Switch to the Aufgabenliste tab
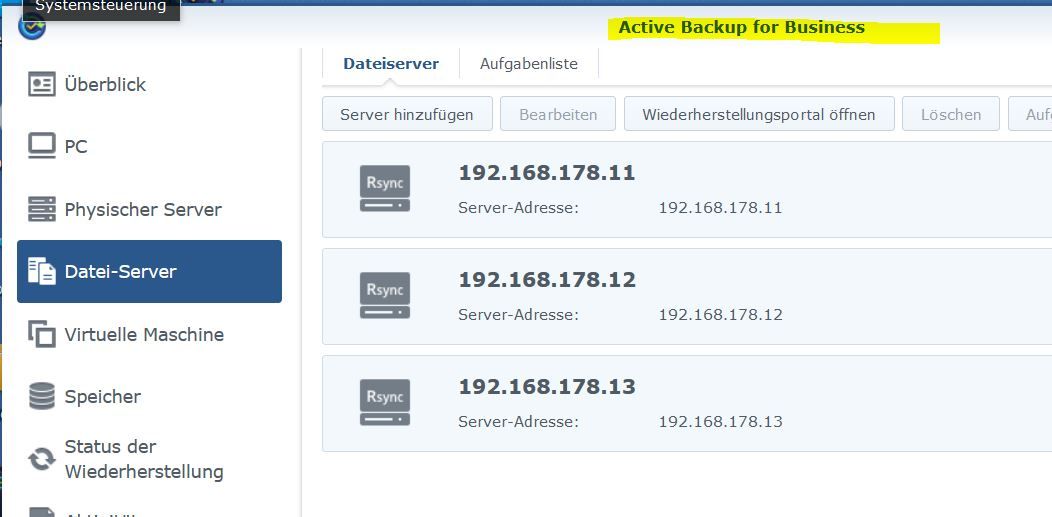The image size is (1052, 517). click(529, 64)
